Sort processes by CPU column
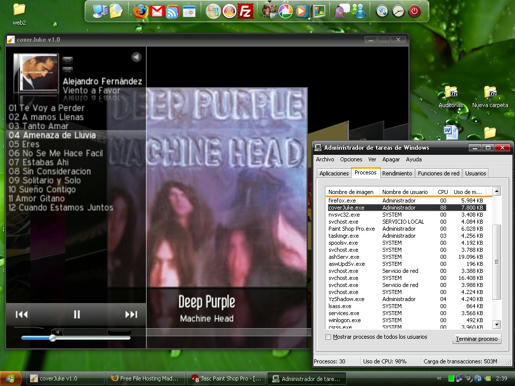This screenshot has width=515, height=386. 443,192
